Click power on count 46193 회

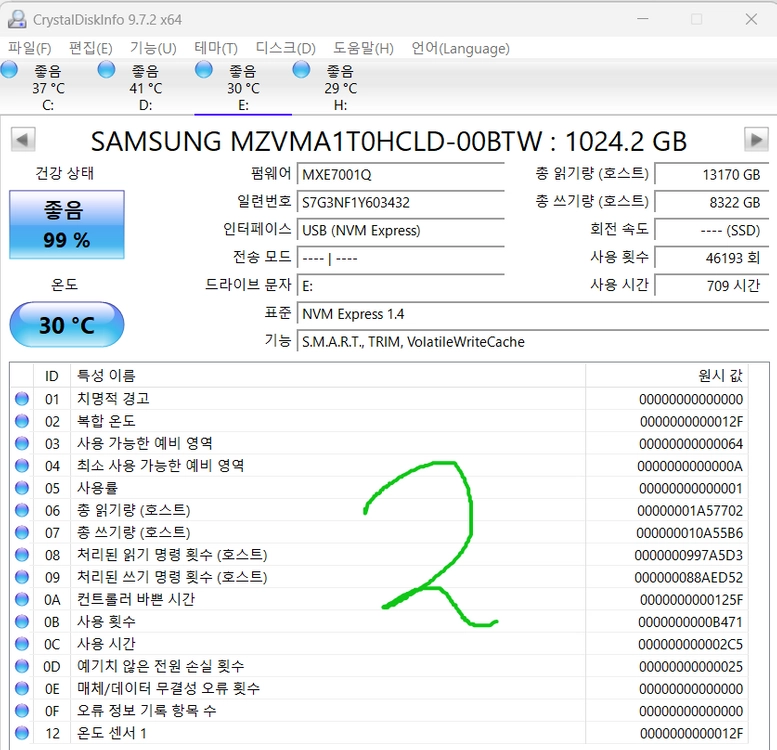tap(712, 258)
